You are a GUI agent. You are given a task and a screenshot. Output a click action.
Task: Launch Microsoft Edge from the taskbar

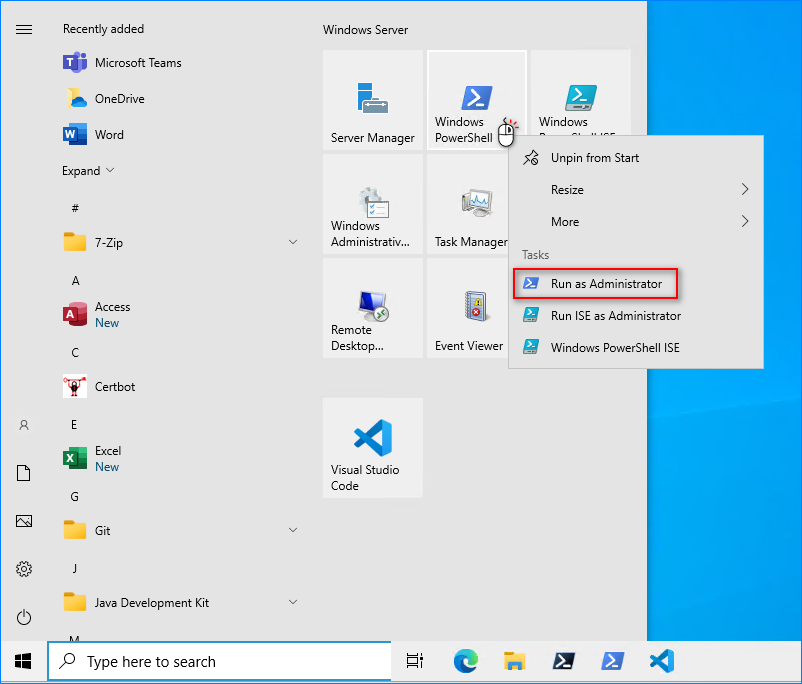[x=466, y=661]
